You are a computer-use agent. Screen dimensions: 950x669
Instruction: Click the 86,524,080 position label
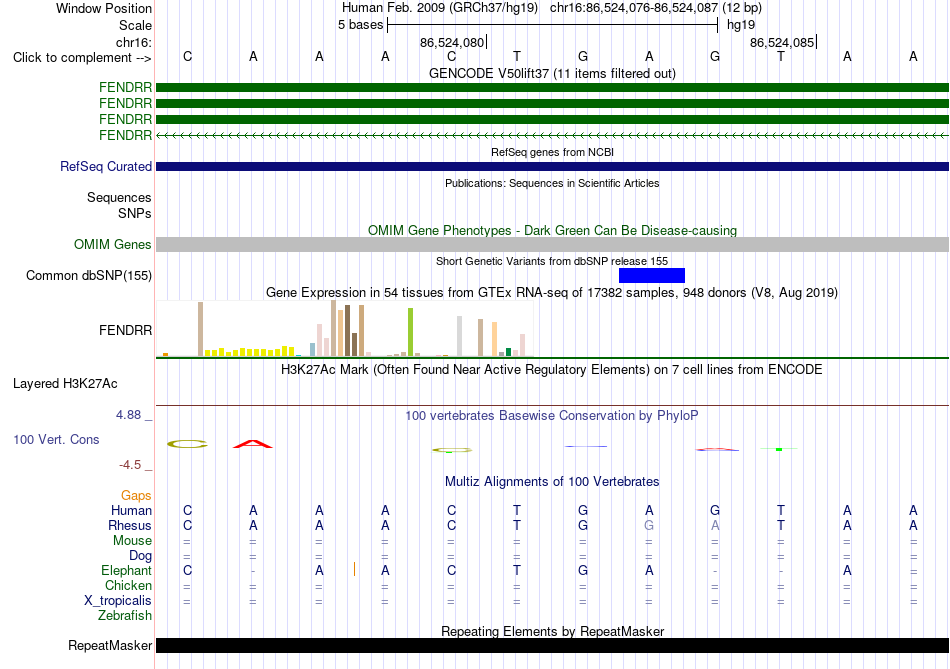(452, 43)
